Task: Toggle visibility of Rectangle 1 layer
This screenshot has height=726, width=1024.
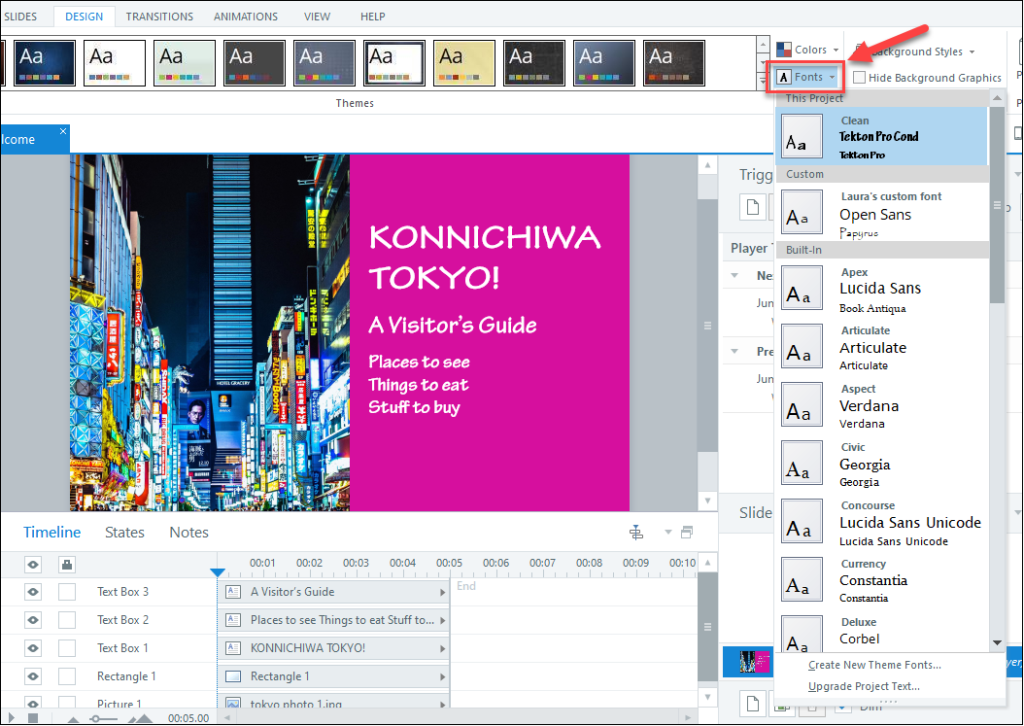Action: (33, 676)
